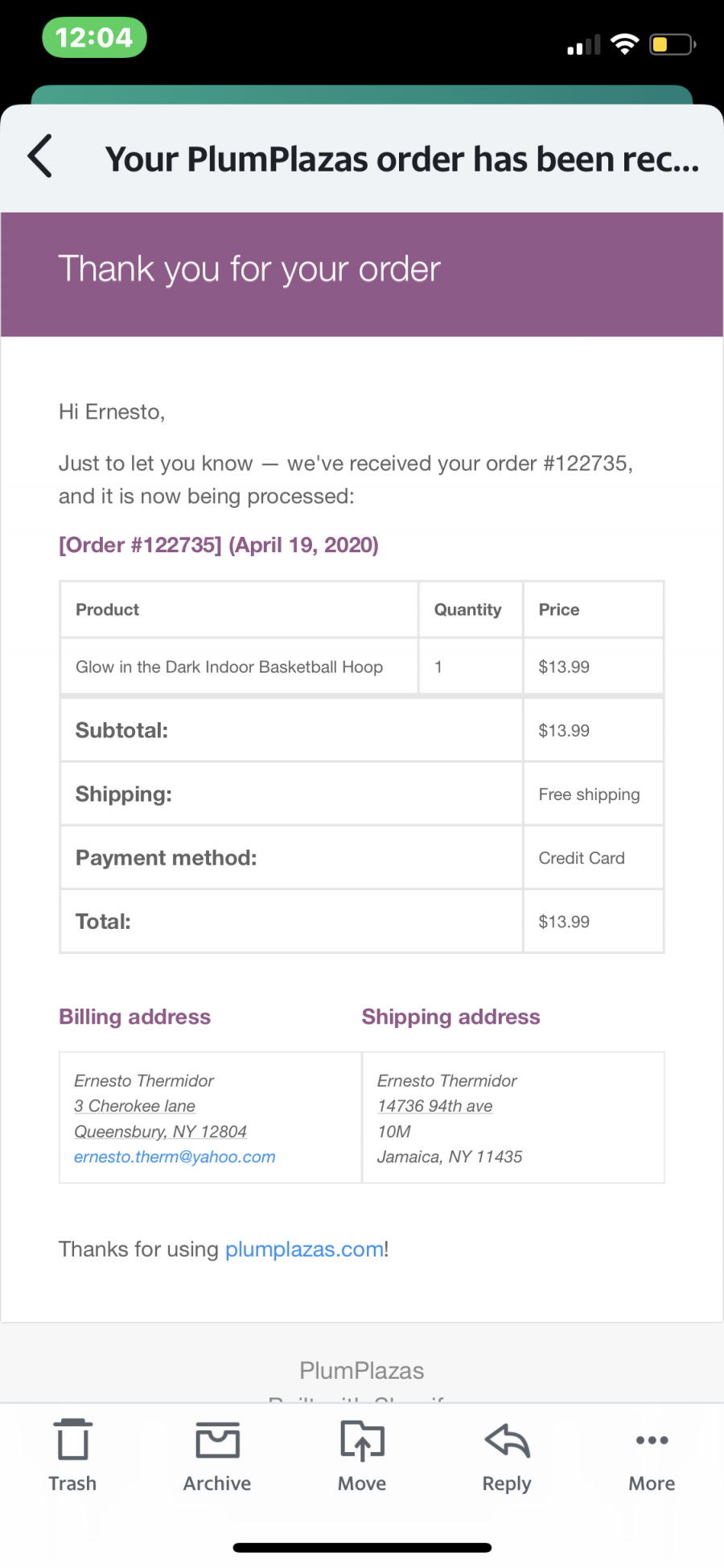Tap the Queensbury, NY 12804 address line
724x1568 pixels.
pos(160,1132)
